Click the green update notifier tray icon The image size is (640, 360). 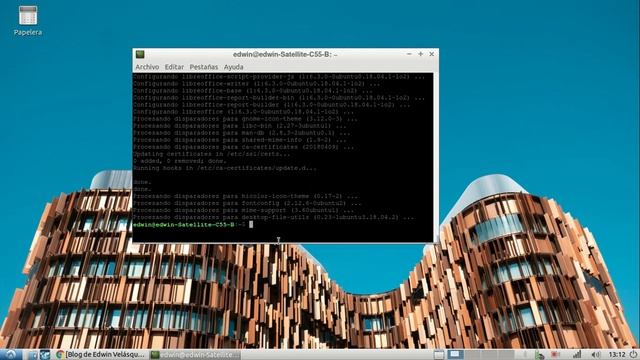pos(540,355)
